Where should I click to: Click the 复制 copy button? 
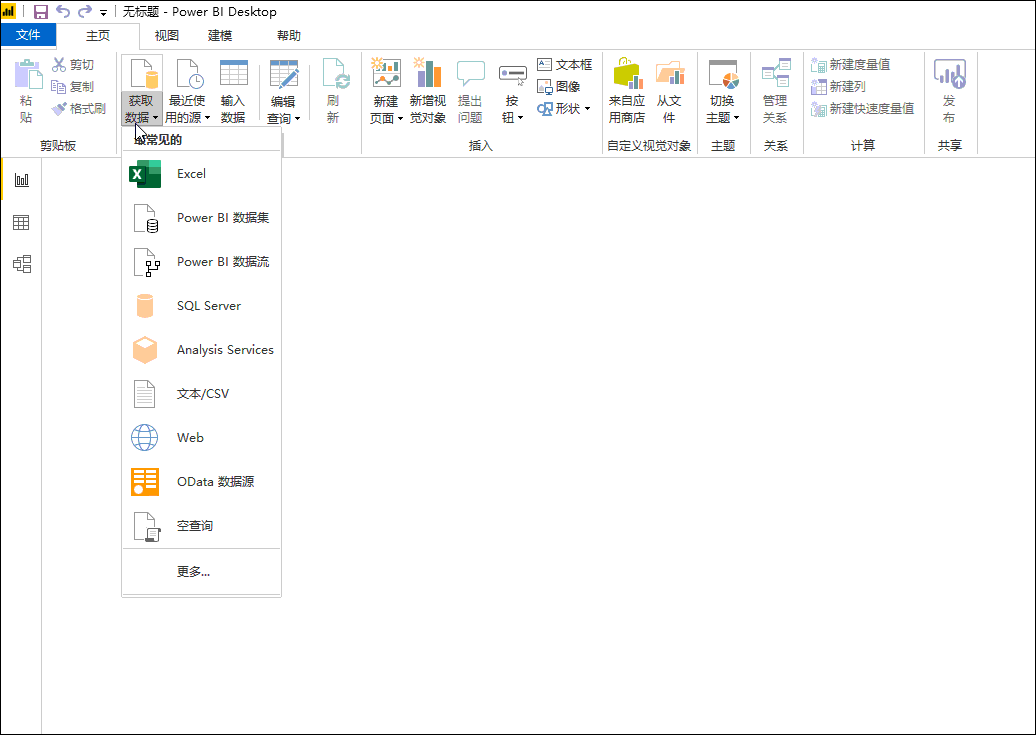[73, 87]
